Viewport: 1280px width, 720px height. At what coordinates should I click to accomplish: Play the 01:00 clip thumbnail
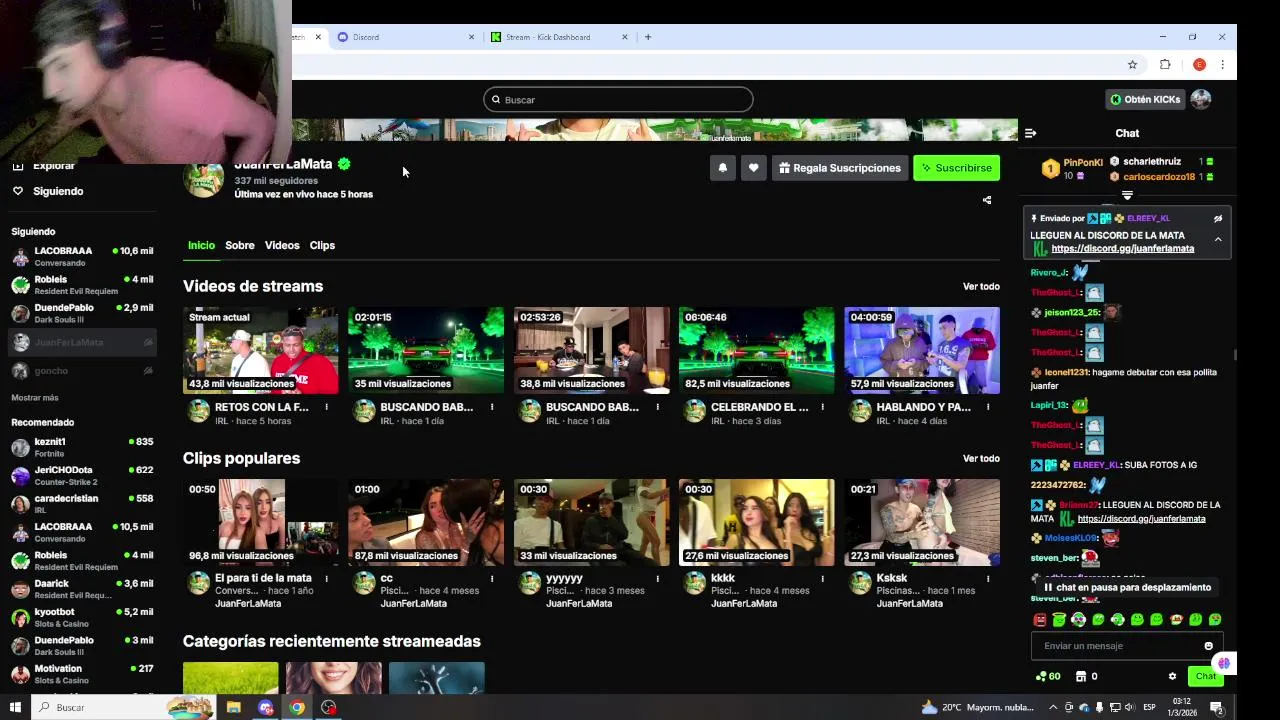(426, 522)
